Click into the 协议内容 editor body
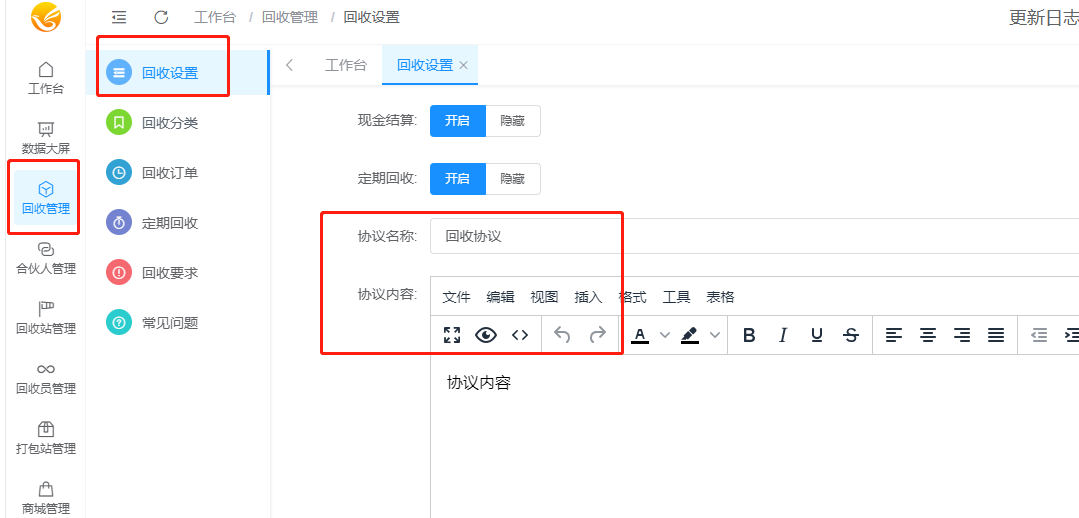Viewport: 1079px width, 518px height. [754, 437]
